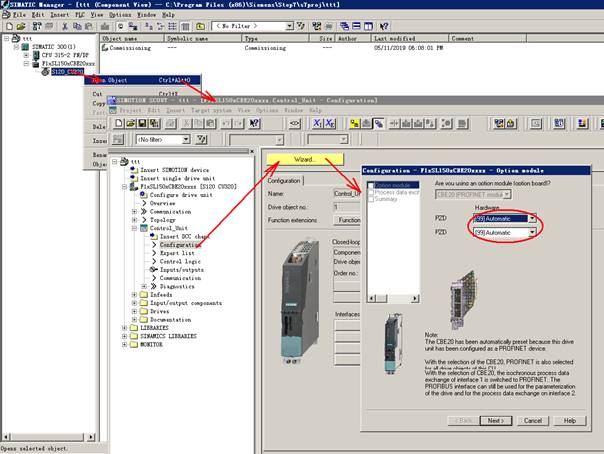
Task: Toggle the Summary step checkbox
Action: click(x=371, y=199)
